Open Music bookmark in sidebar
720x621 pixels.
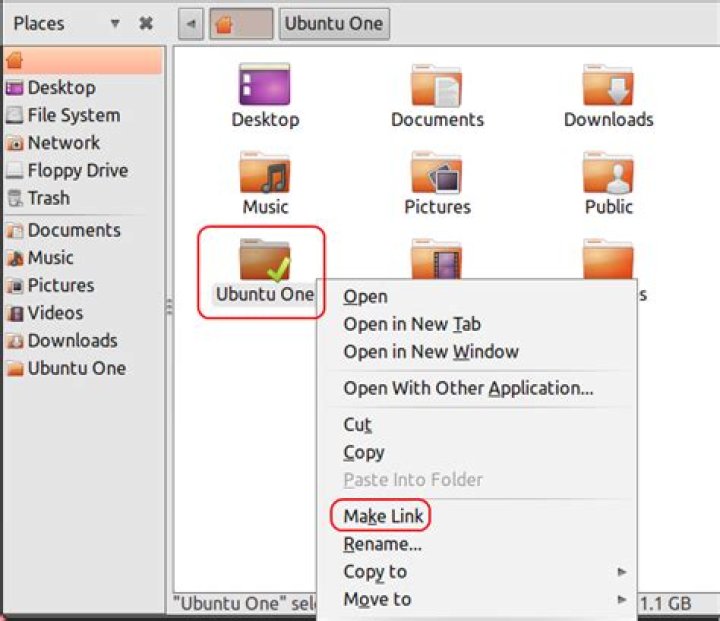(40, 258)
